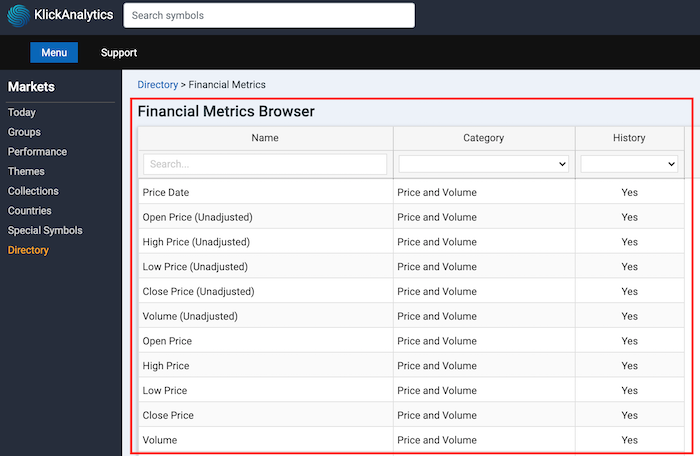Viewport: 700px width, 456px height.
Task: Select Performance in the sidebar
Action: click(37, 152)
